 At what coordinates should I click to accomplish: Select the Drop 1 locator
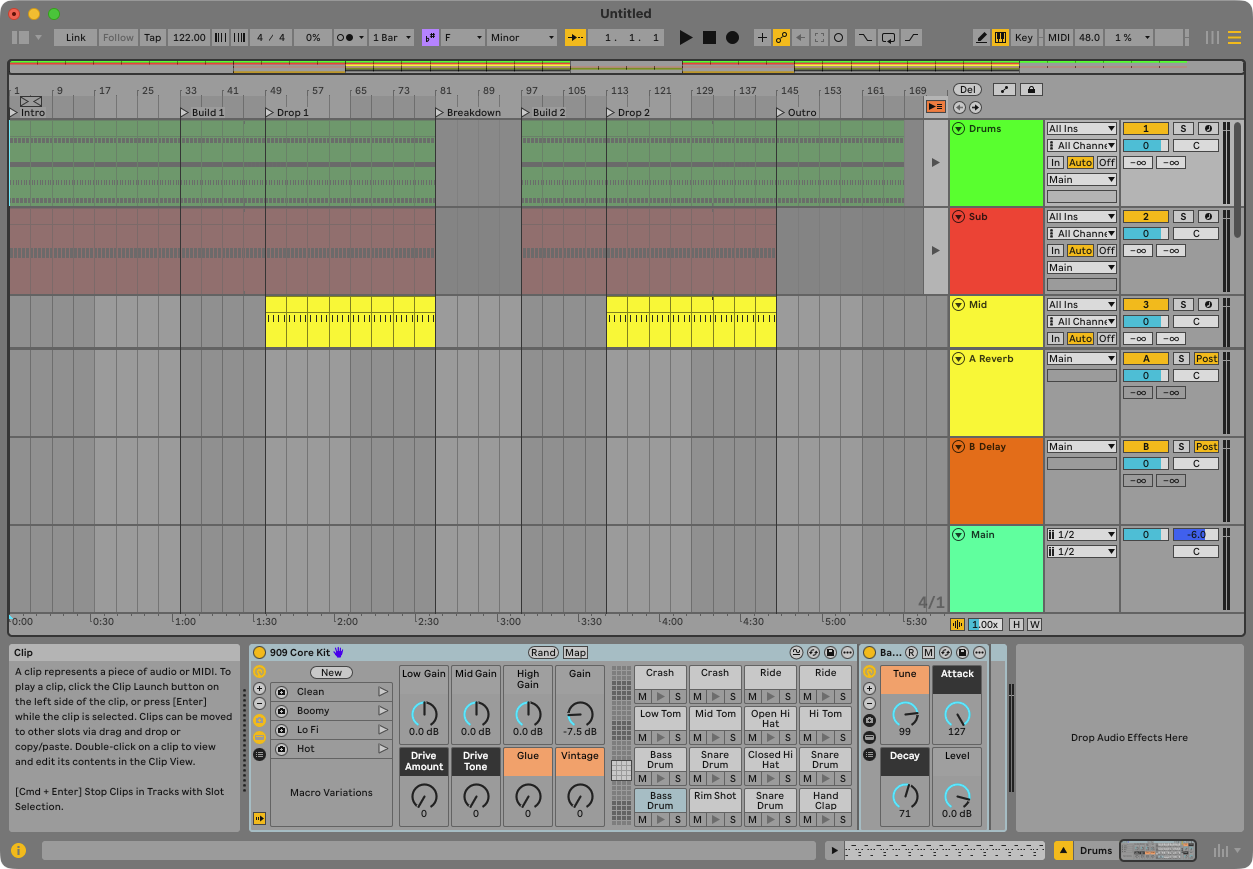pos(287,112)
